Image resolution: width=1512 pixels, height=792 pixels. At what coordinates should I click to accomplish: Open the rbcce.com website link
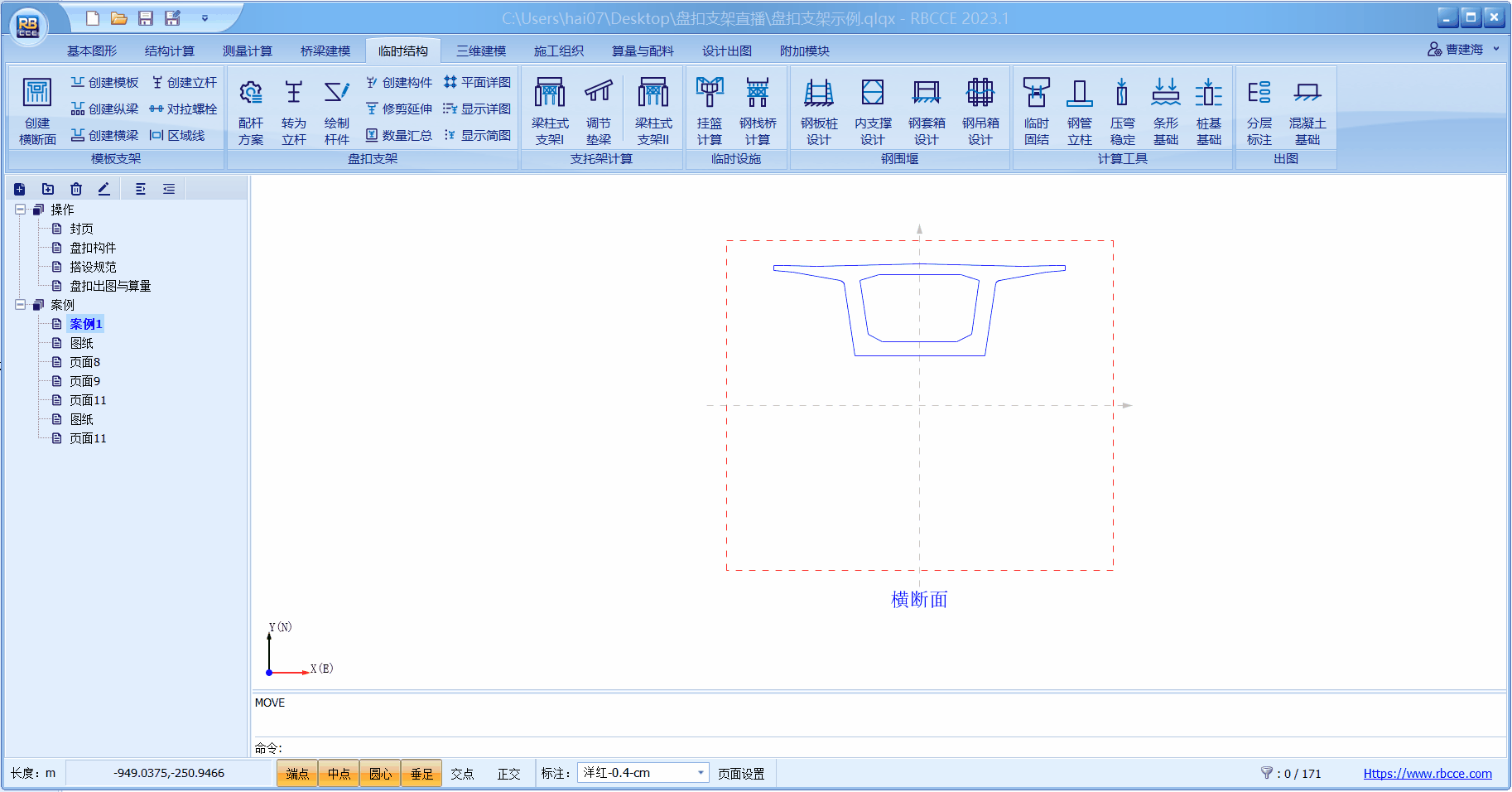pos(1427,774)
